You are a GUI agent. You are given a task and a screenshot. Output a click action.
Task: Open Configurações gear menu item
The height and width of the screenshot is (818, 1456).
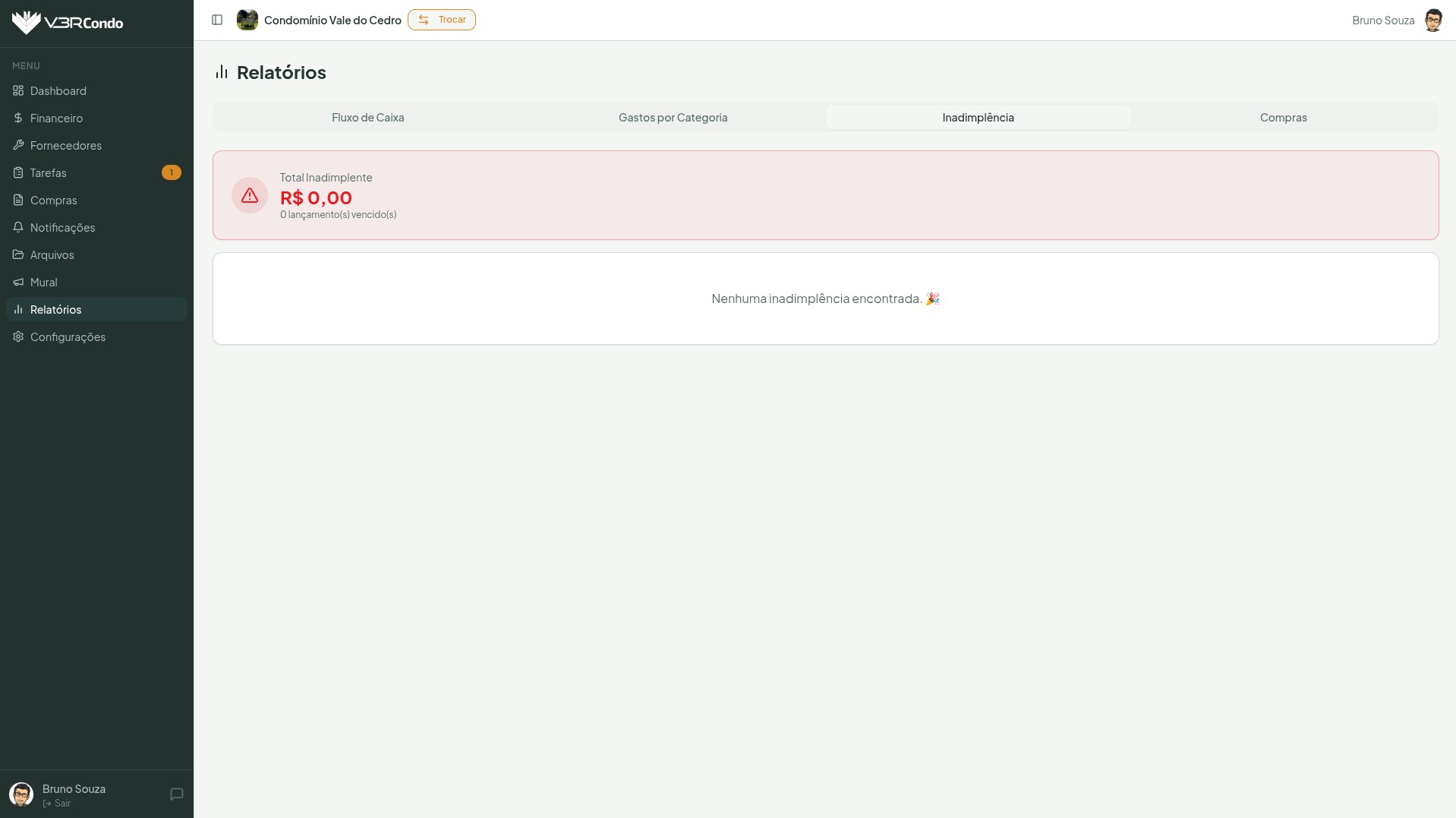click(x=68, y=337)
